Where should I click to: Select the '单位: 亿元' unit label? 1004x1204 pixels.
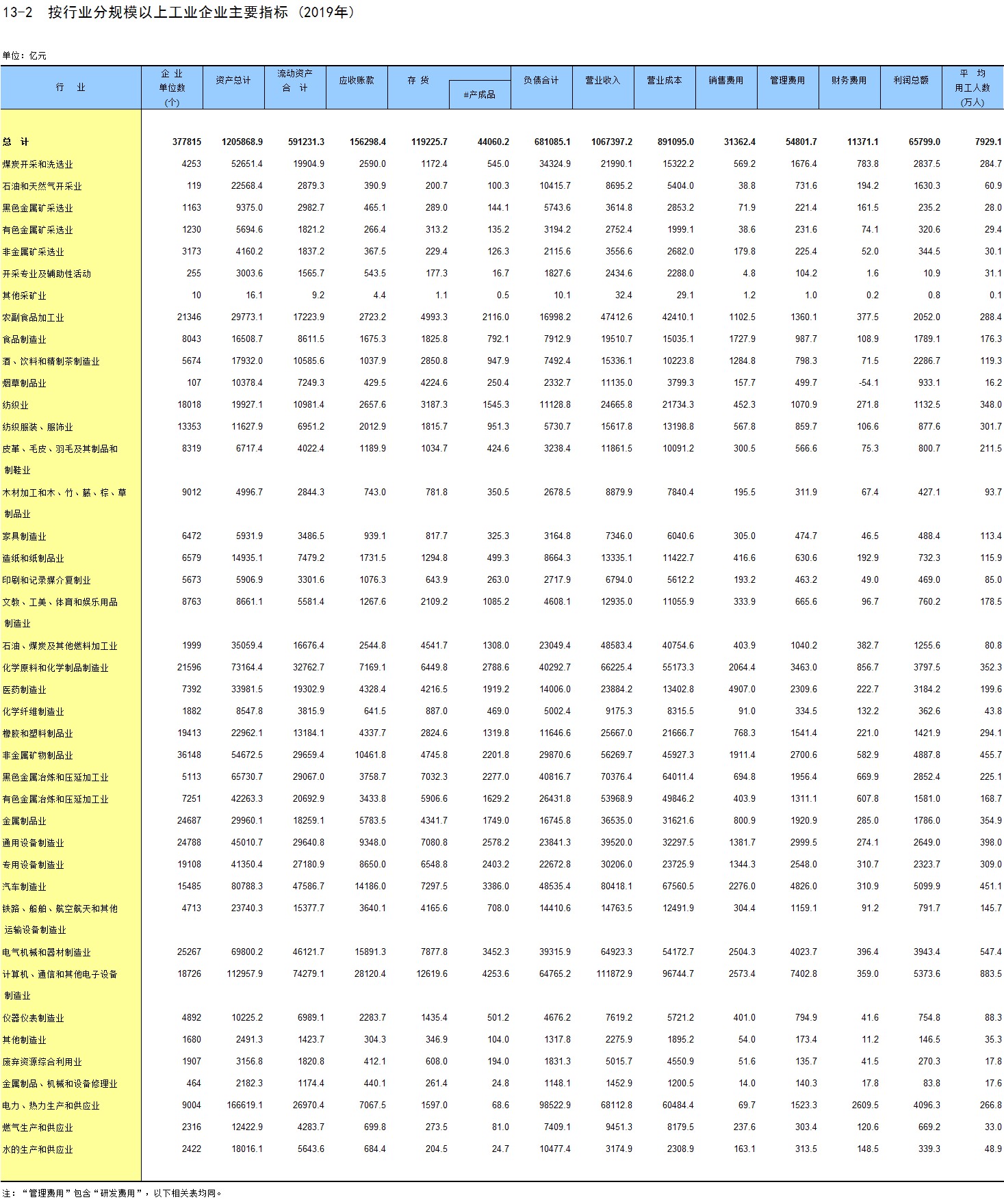point(24,55)
